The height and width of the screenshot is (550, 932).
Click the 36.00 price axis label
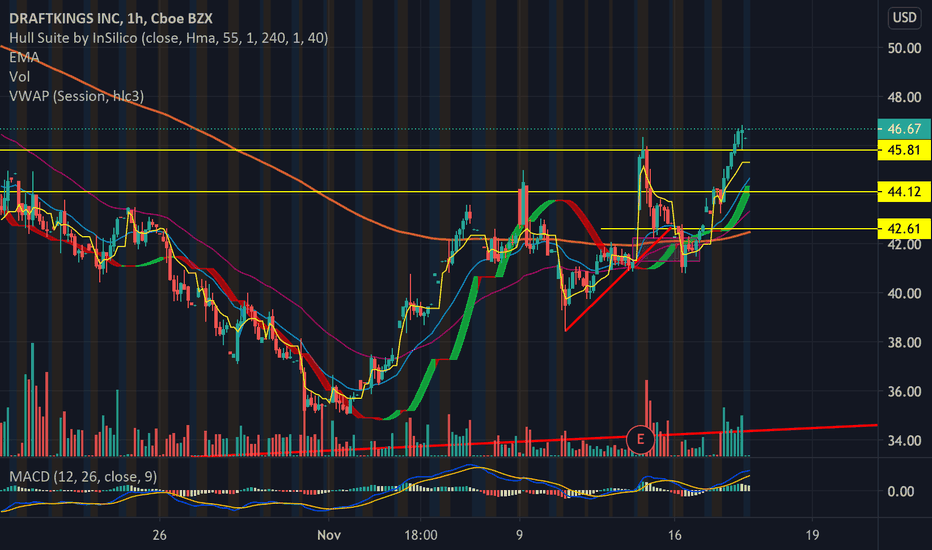tap(904, 391)
